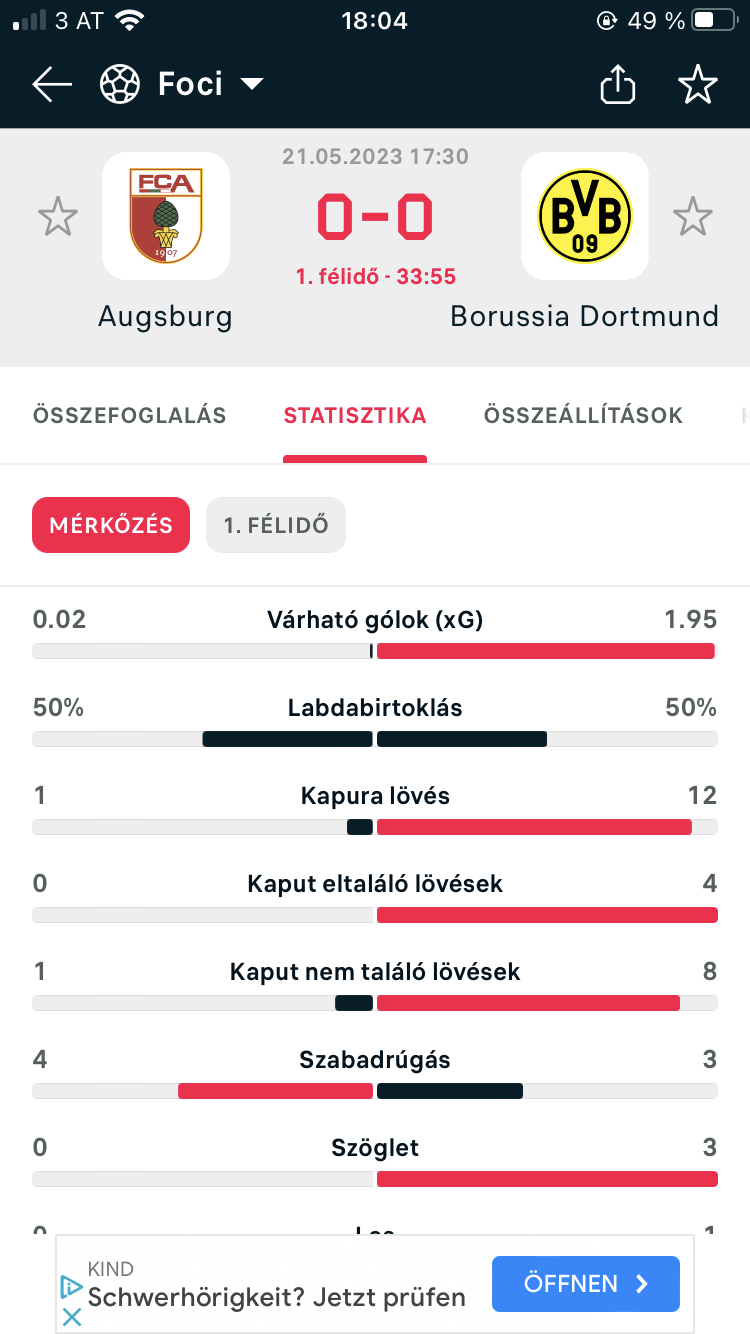Open the FC Augsburg team logo
The height and width of the screenshot is (1334, 750).
tap(166, 216)
